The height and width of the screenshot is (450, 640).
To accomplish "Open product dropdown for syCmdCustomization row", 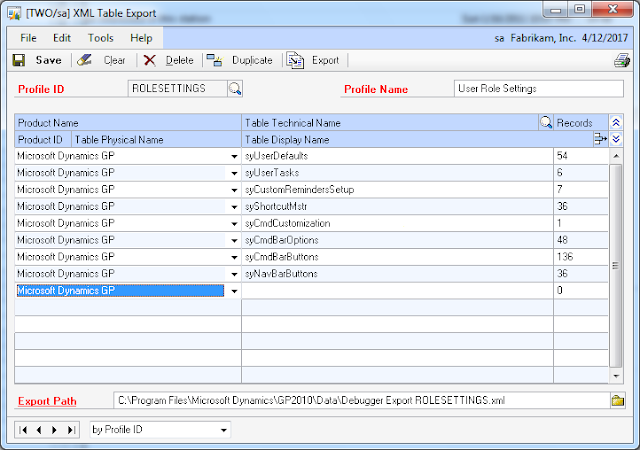I will tap(234, 223).
